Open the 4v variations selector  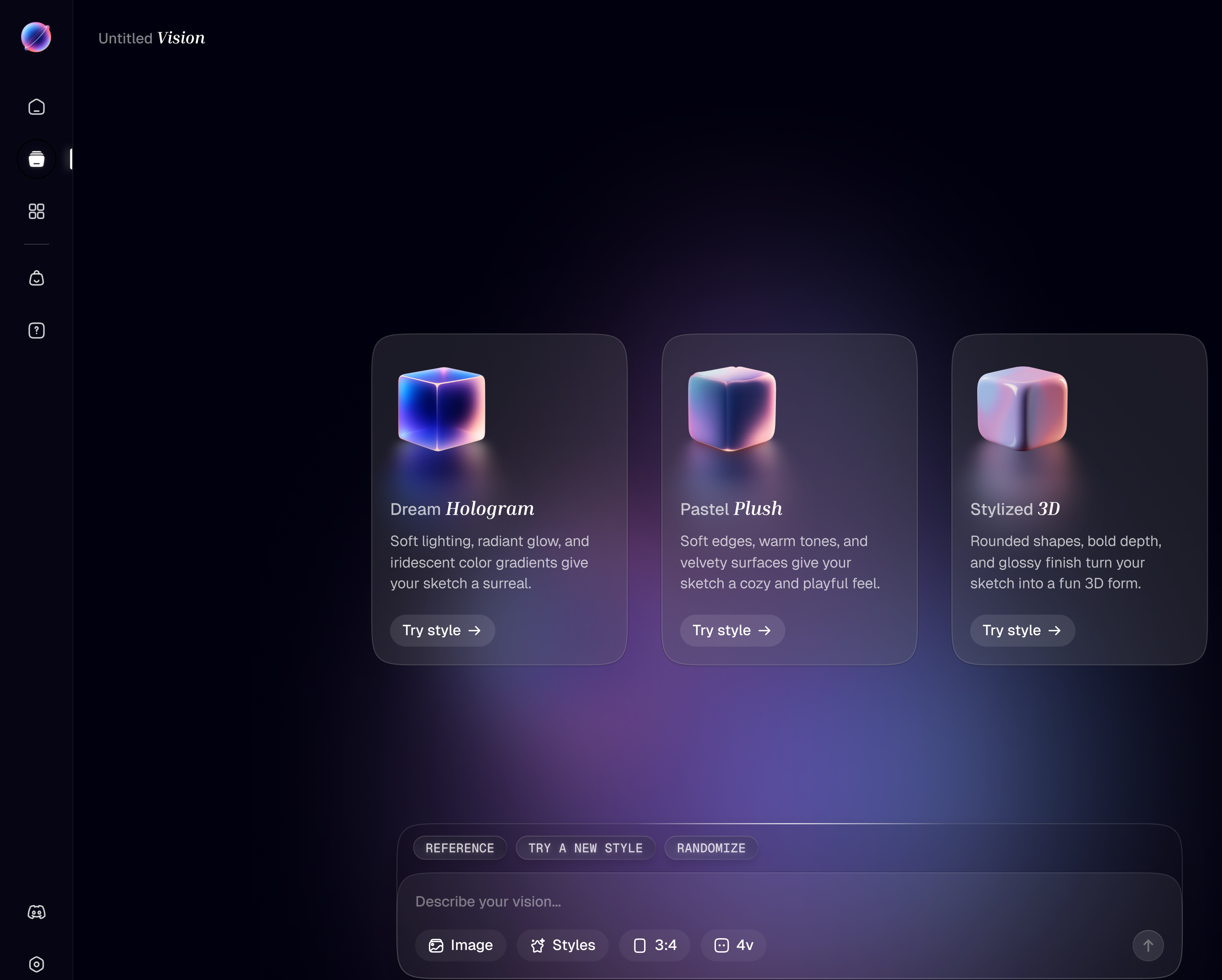[x=734, y=945]
